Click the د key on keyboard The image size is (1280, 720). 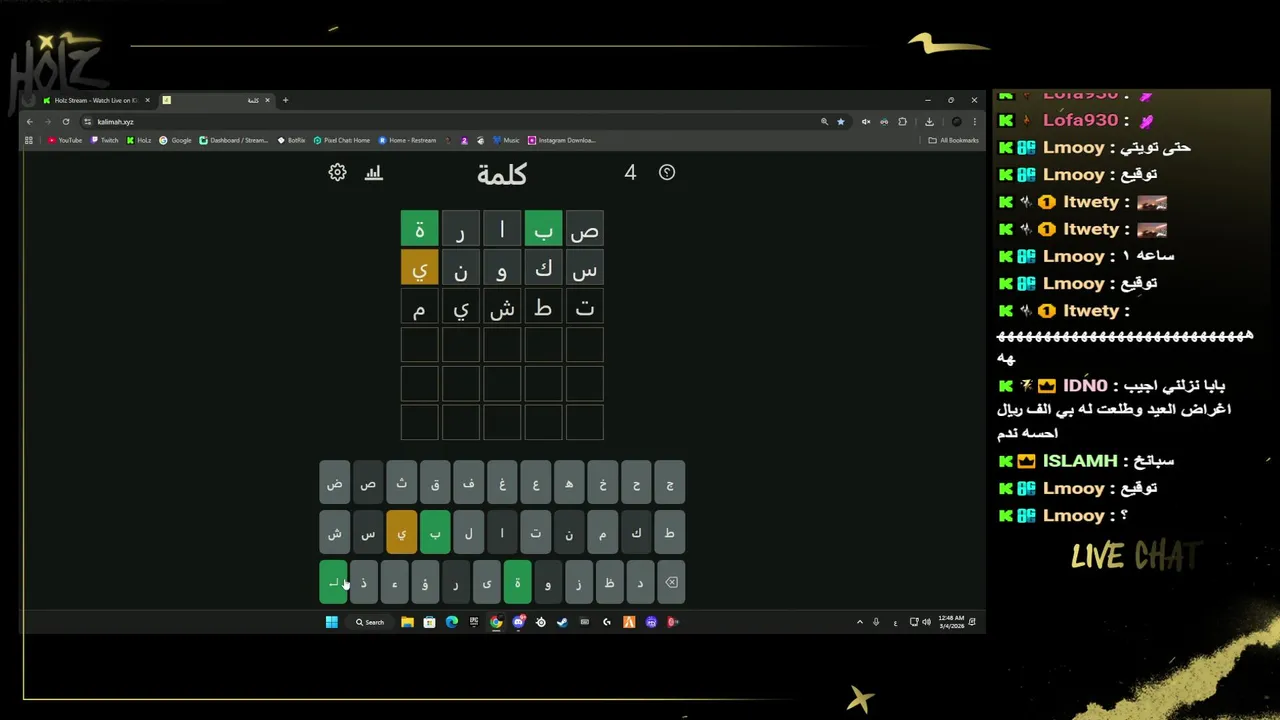pyautogui.click(x=640, y=583)
